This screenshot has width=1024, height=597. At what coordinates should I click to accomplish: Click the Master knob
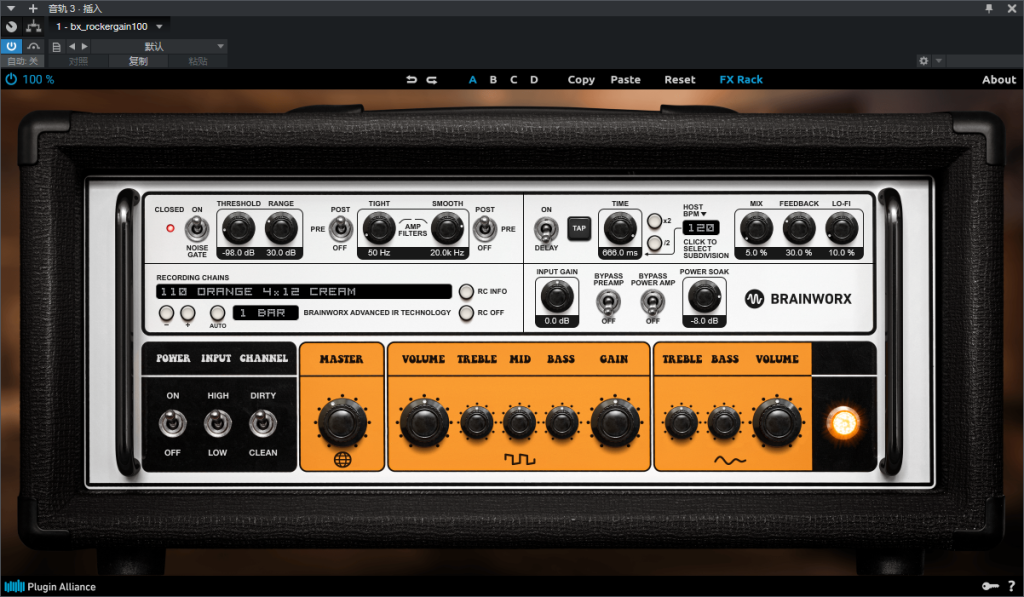pyautogui.click(x=342, y=423)
